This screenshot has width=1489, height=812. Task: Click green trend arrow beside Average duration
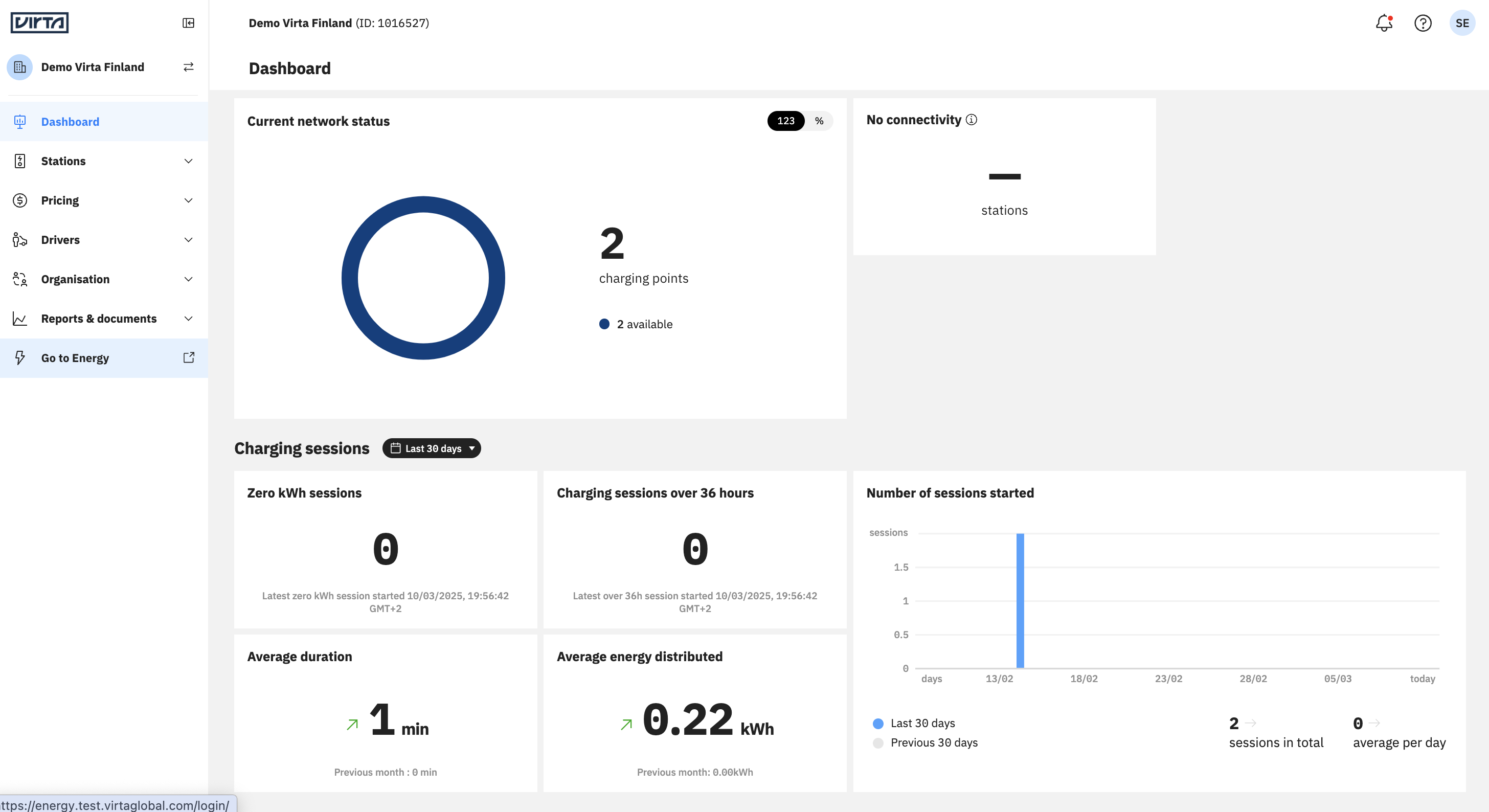[353, 725]
